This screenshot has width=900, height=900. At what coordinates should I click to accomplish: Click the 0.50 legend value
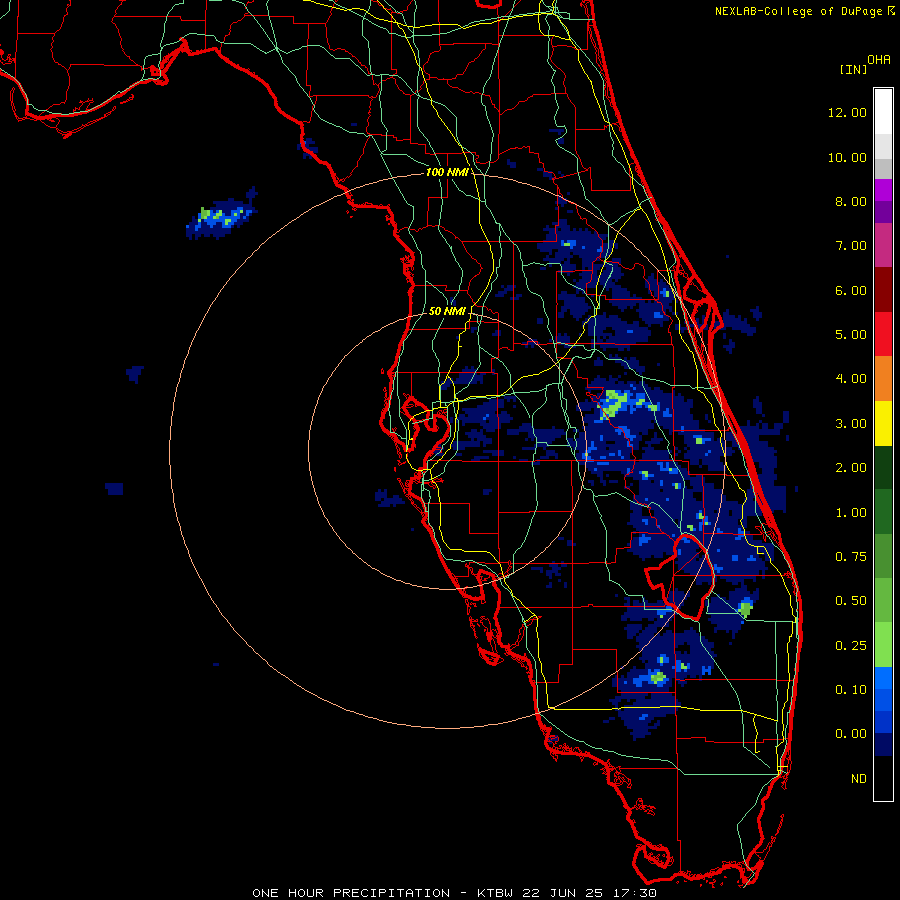click(851, 601)
